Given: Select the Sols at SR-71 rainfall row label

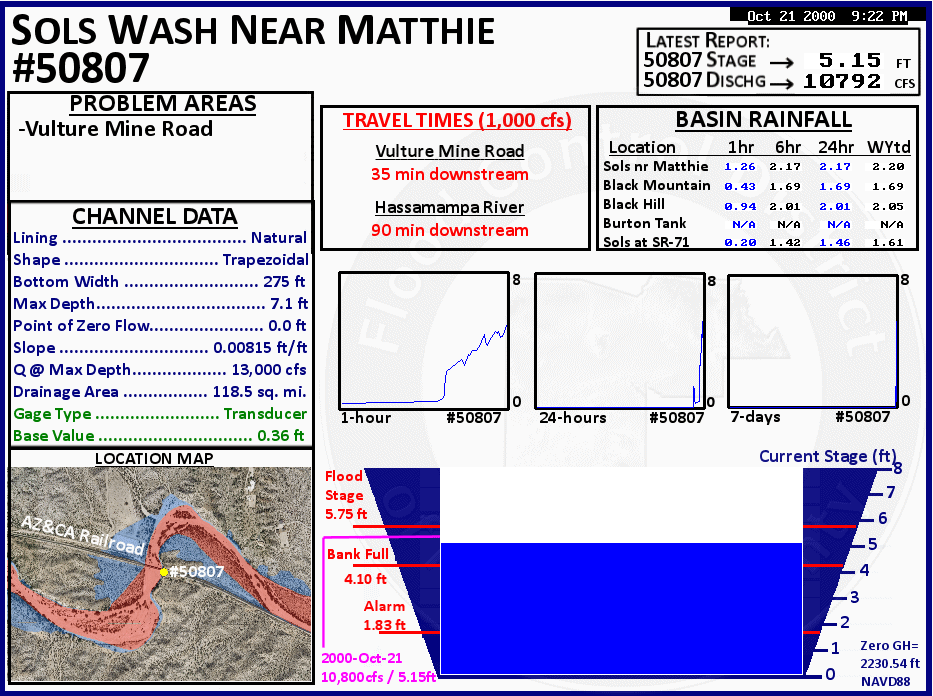Looking at the screenshot, I should [646, 242].
